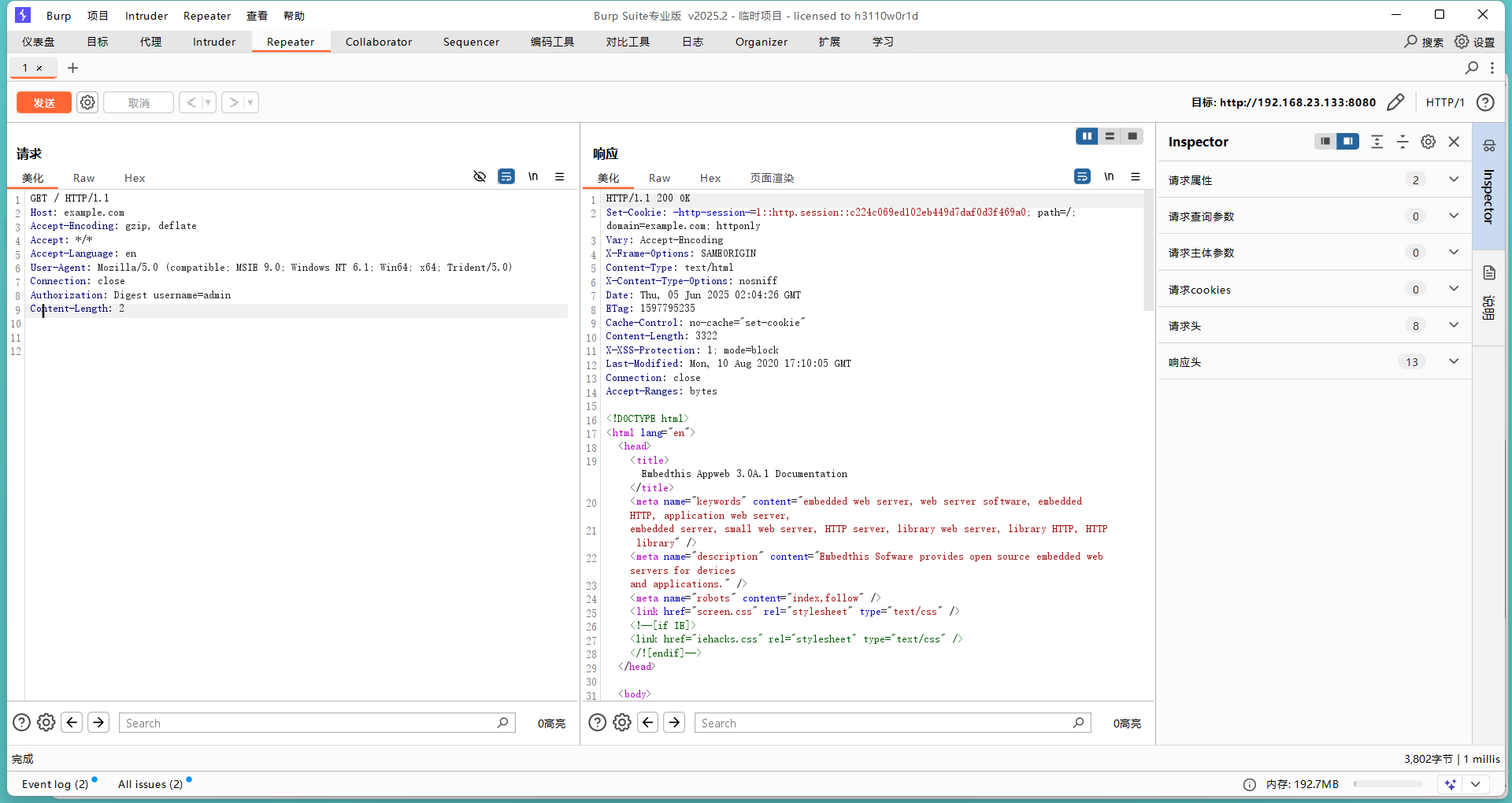Switch to the Collaborator tab
Viewport: 1512px width, 803px height.
(378, 42)
